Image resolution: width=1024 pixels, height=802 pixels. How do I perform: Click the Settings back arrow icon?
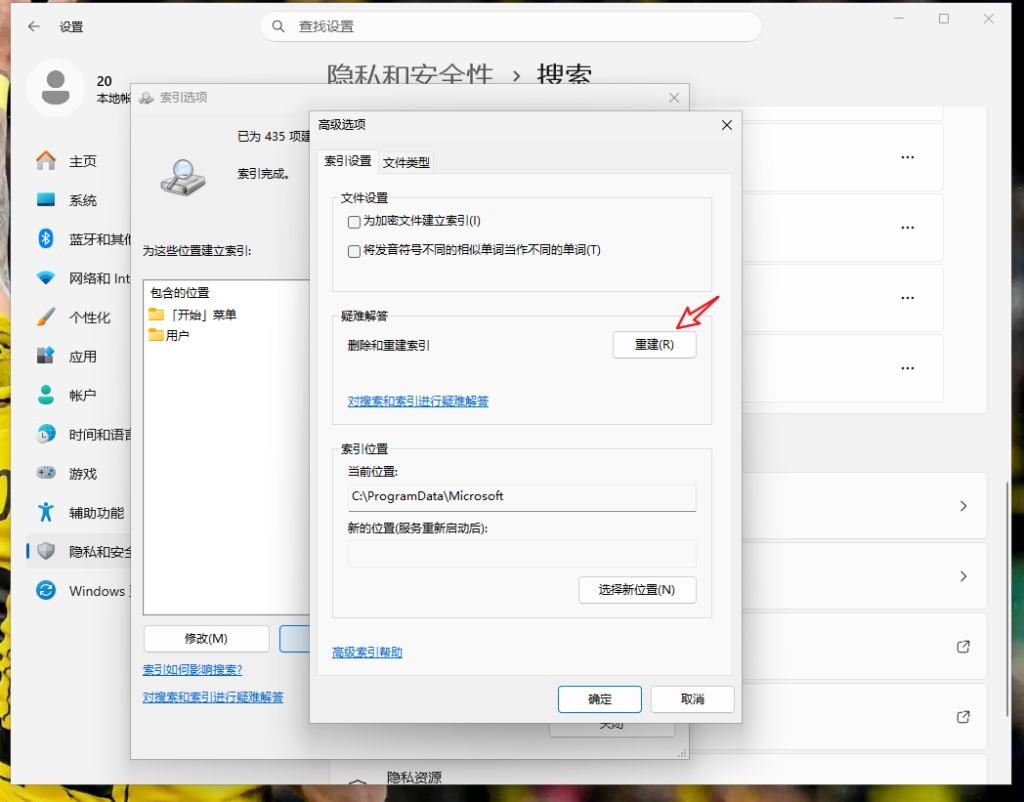pyautogui.click(x=34, y=27)
